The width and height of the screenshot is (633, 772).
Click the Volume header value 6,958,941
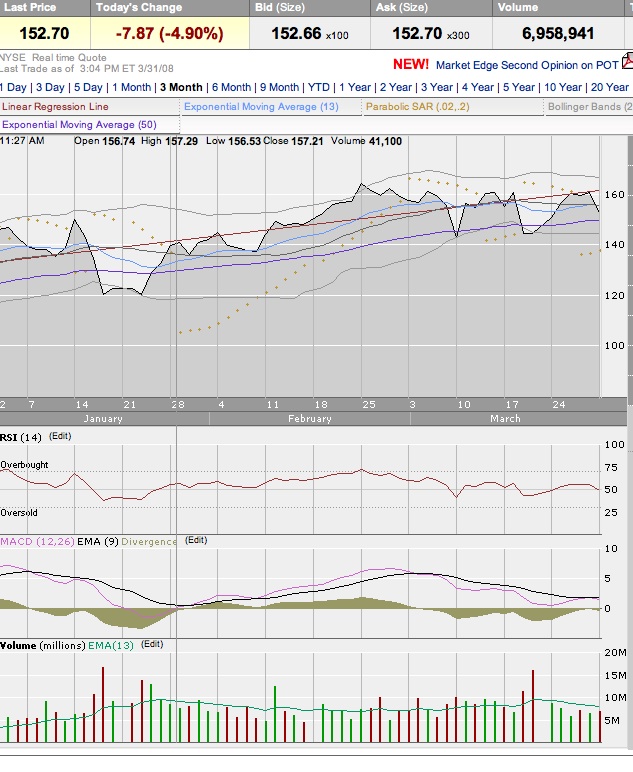click(x=558, y=33)
